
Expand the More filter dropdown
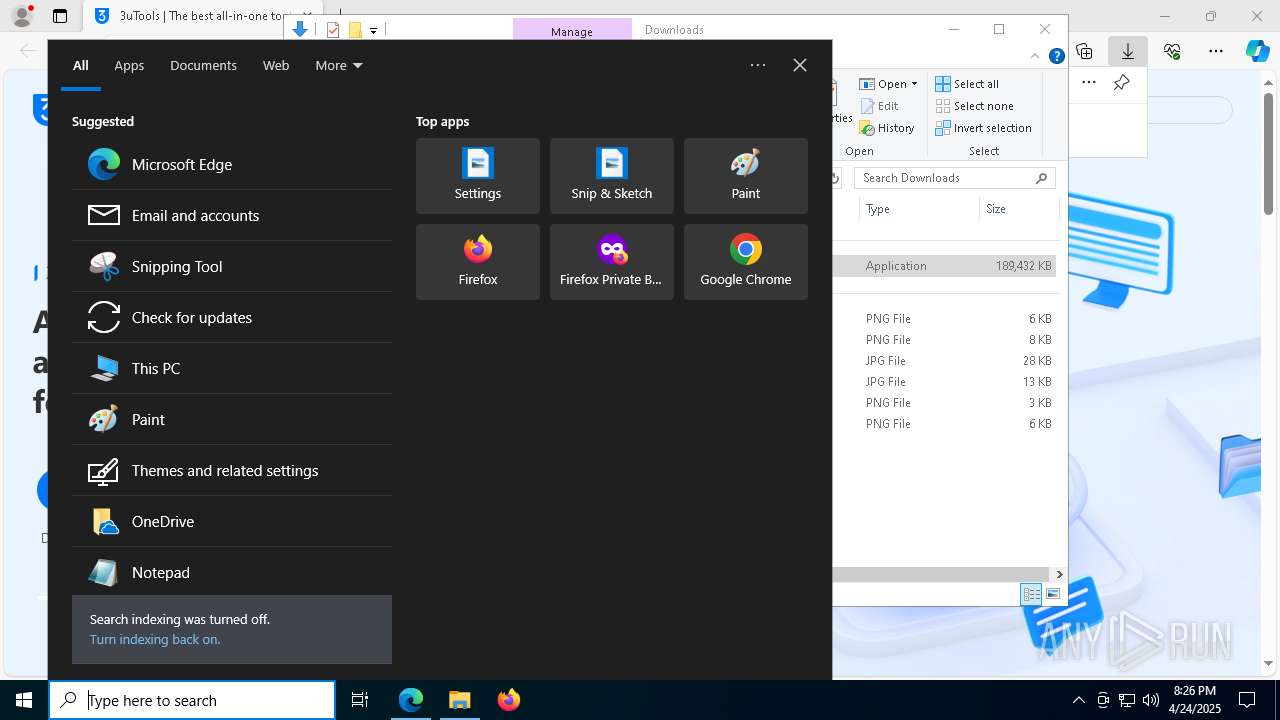click(x=339, y=65)
